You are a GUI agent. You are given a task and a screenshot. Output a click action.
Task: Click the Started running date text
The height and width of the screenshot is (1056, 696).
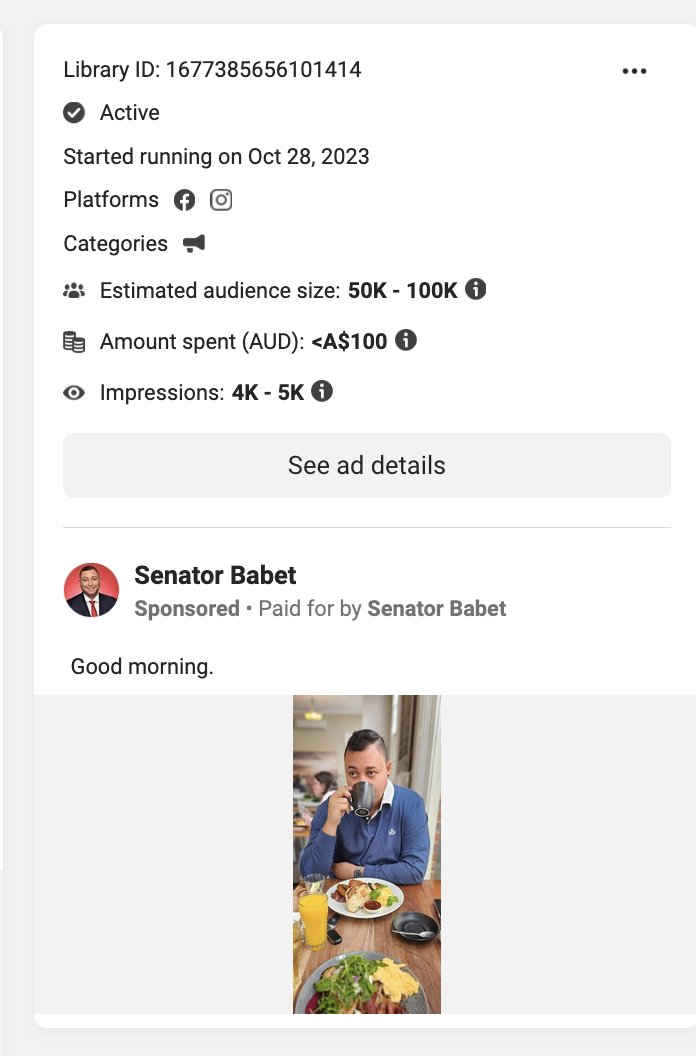pos(216,157)
